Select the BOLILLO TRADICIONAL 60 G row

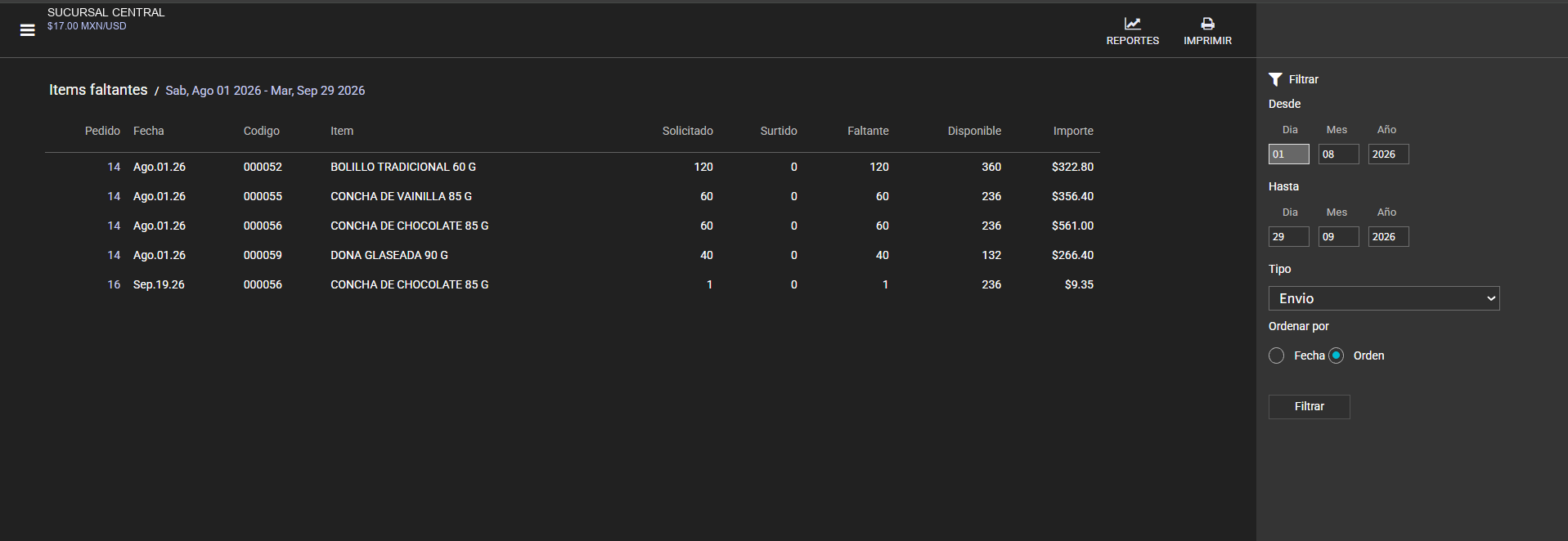click(x=573, y=167)
